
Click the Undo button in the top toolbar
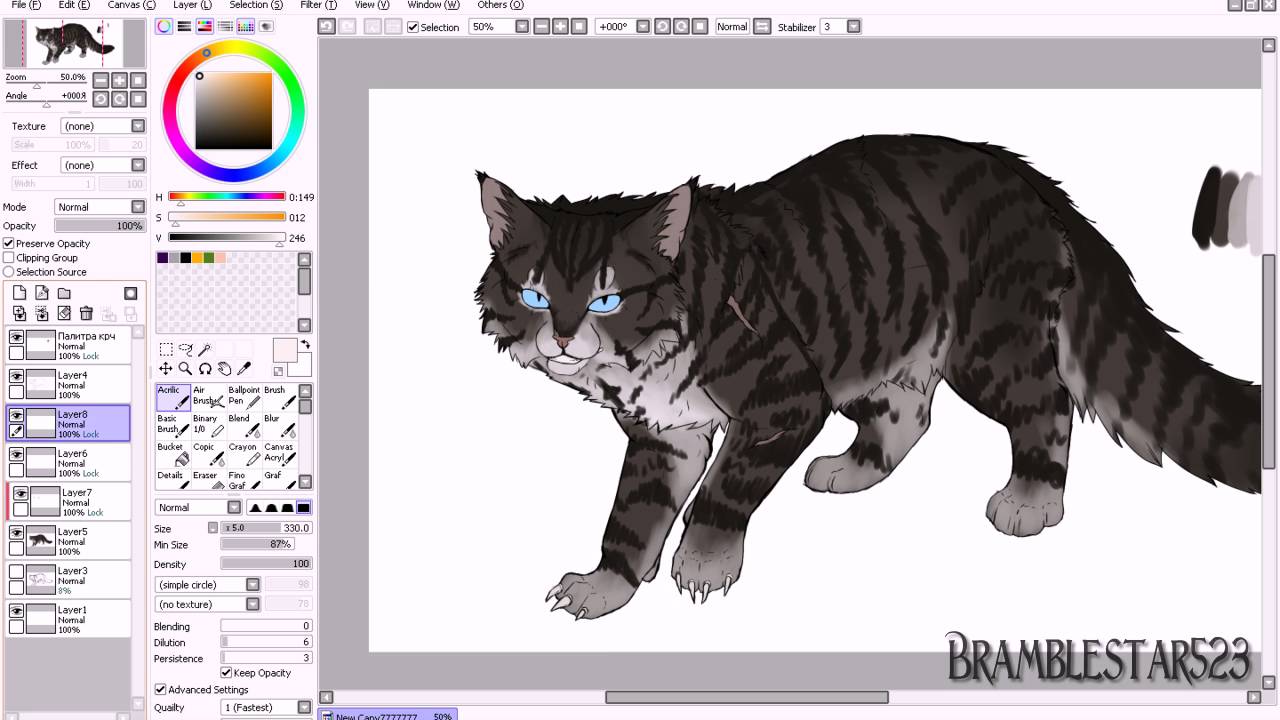point(327,27)
